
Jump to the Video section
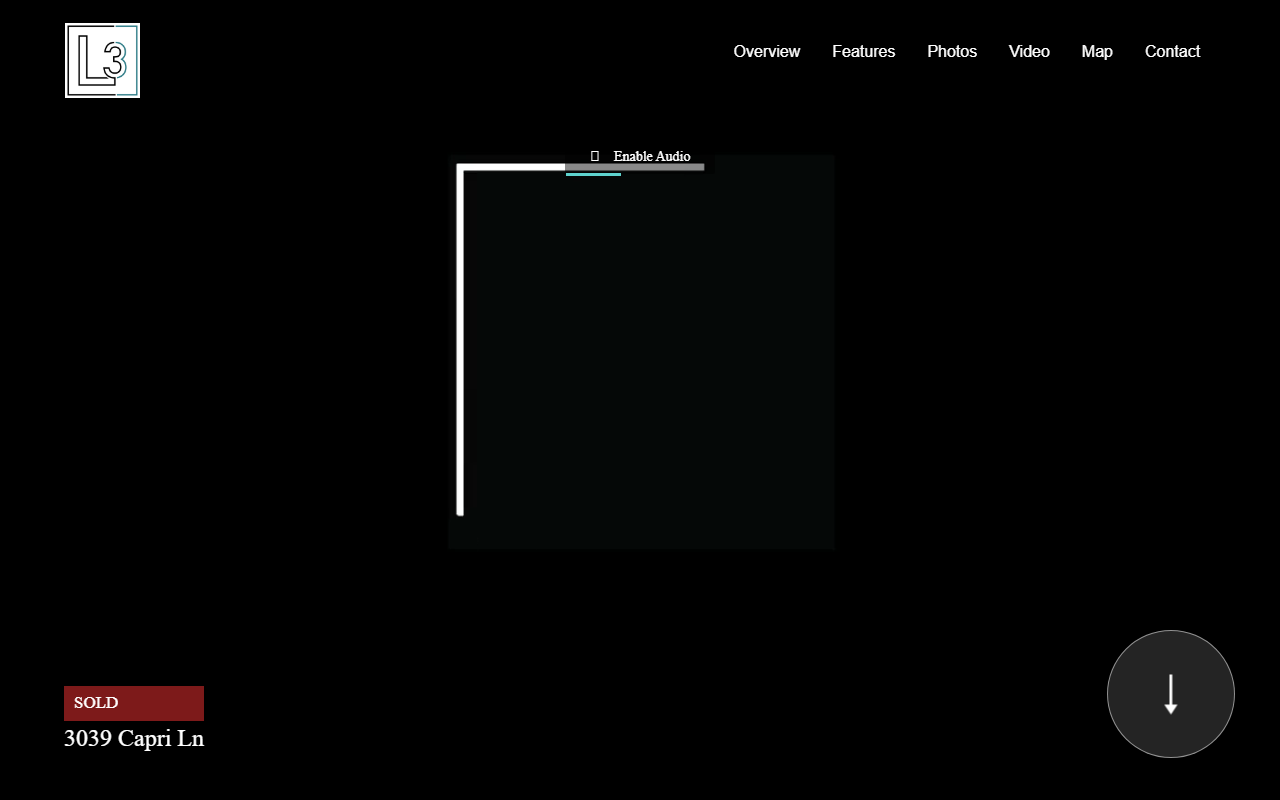coord(1029,51)
